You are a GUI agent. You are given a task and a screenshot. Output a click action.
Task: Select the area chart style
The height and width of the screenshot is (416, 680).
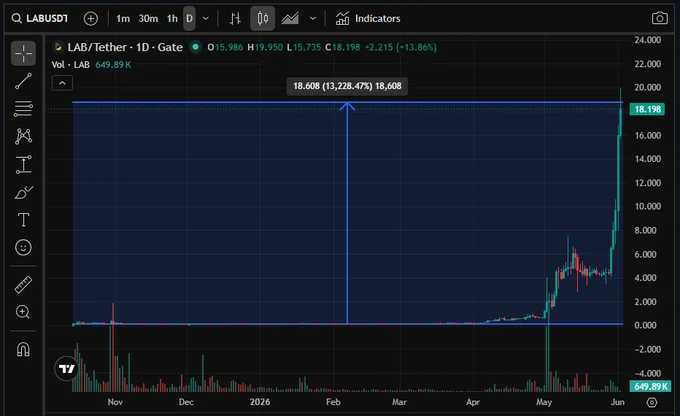290,19
